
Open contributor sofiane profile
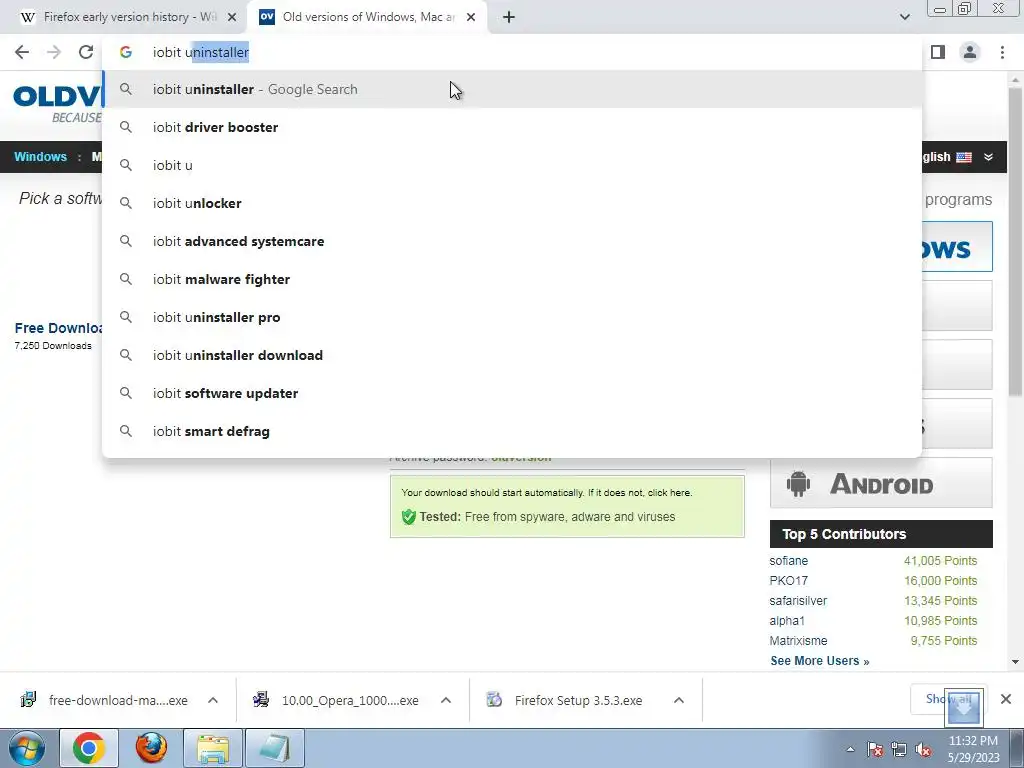click(x=788, y=561)
